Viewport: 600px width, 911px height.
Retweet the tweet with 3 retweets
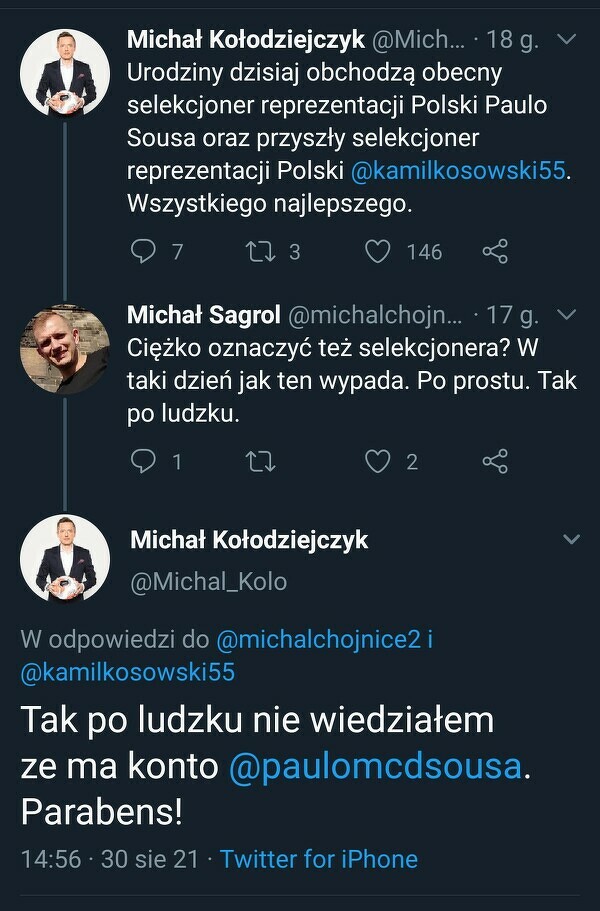pyautogui.click(x=259, y=251)
